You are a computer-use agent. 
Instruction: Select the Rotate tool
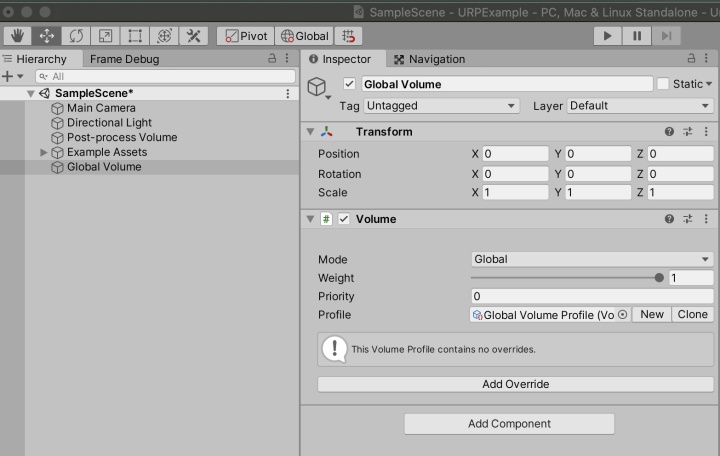(x=76, y=36)
